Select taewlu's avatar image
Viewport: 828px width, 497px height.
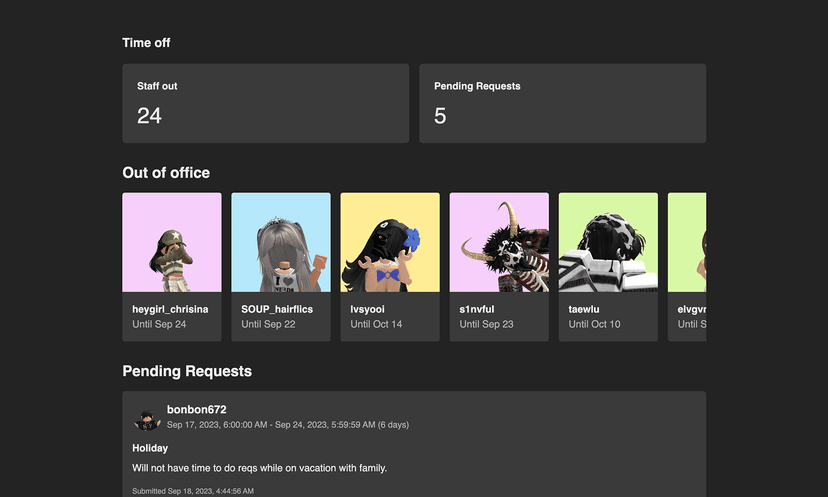point(608,242)
